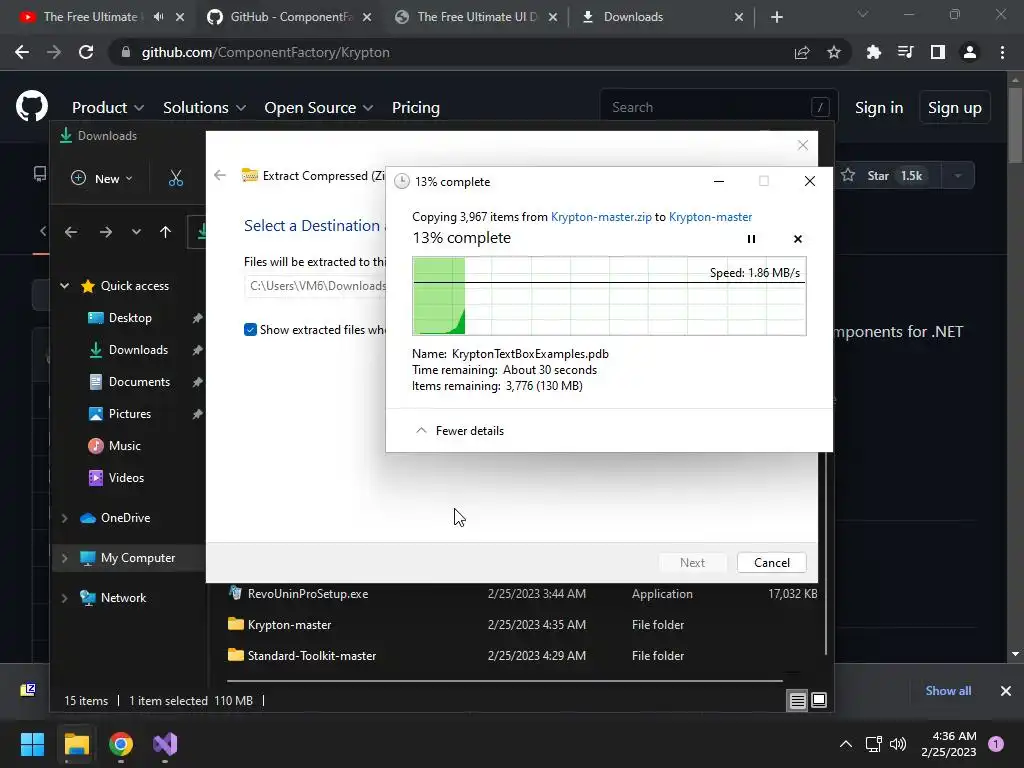Screen dimensions: 1024x768
Task: Open the New dropdown in File Explorer
Action: coord(102,178)
